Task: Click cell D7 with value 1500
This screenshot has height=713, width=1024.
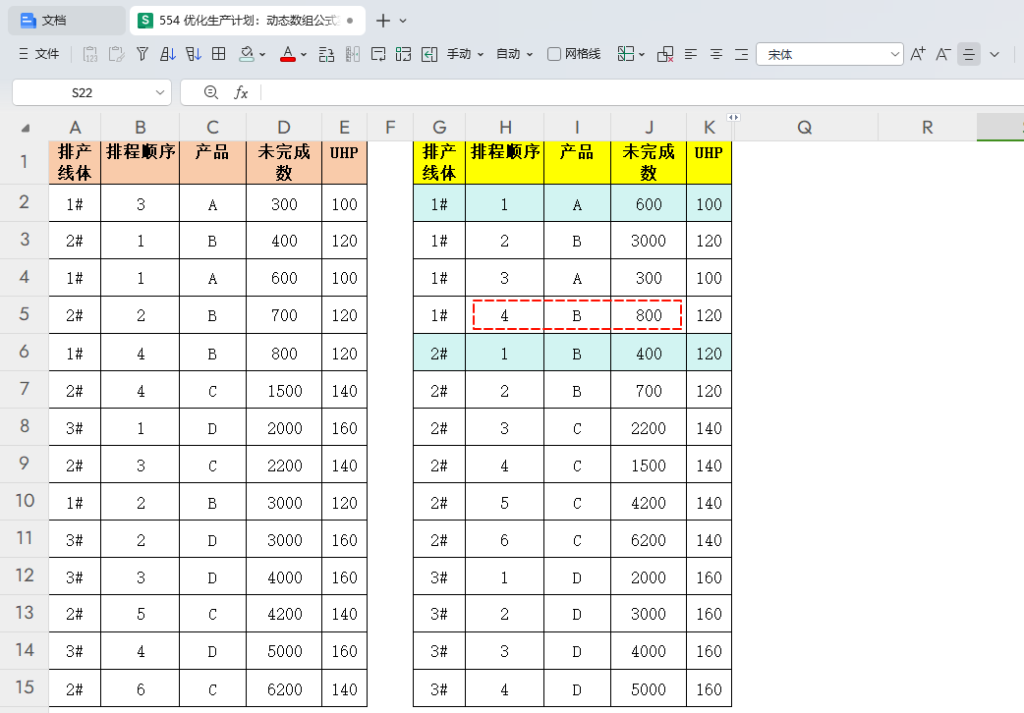Action: (284, 390)
